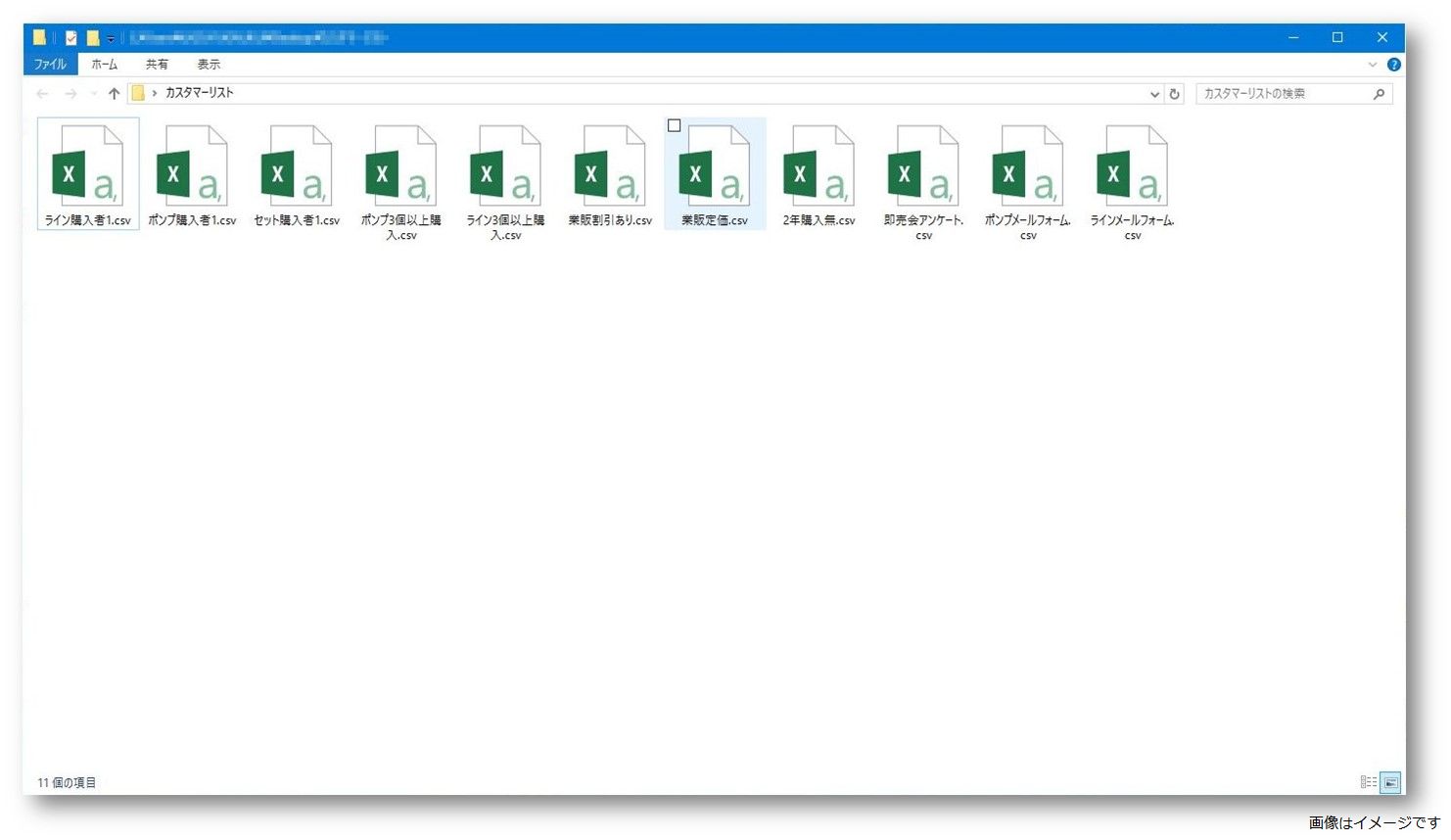The image size is (1451, 840).
Task: Select the ライン購入者1.csv file icon
Action: (87, 165)
